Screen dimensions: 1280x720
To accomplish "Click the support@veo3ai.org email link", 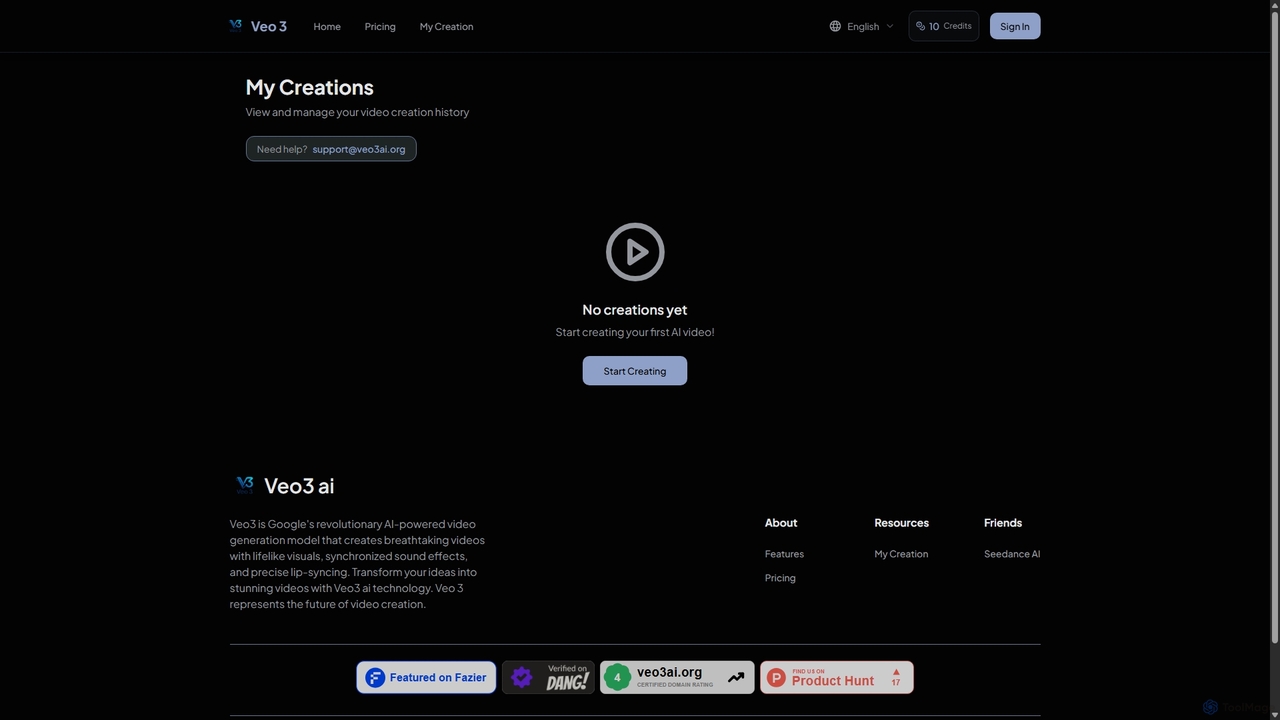I will (x=359, y=149).
